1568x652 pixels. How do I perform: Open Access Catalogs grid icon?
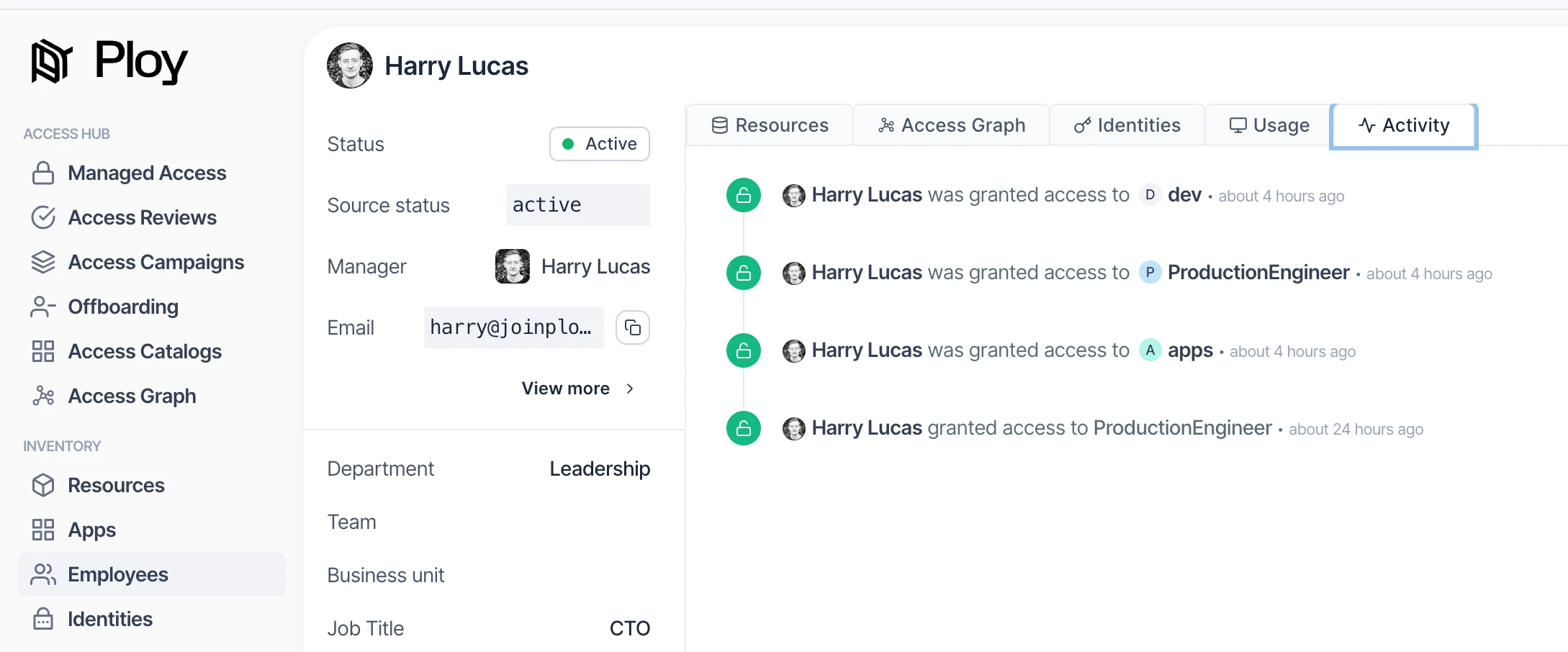point(43,351)
